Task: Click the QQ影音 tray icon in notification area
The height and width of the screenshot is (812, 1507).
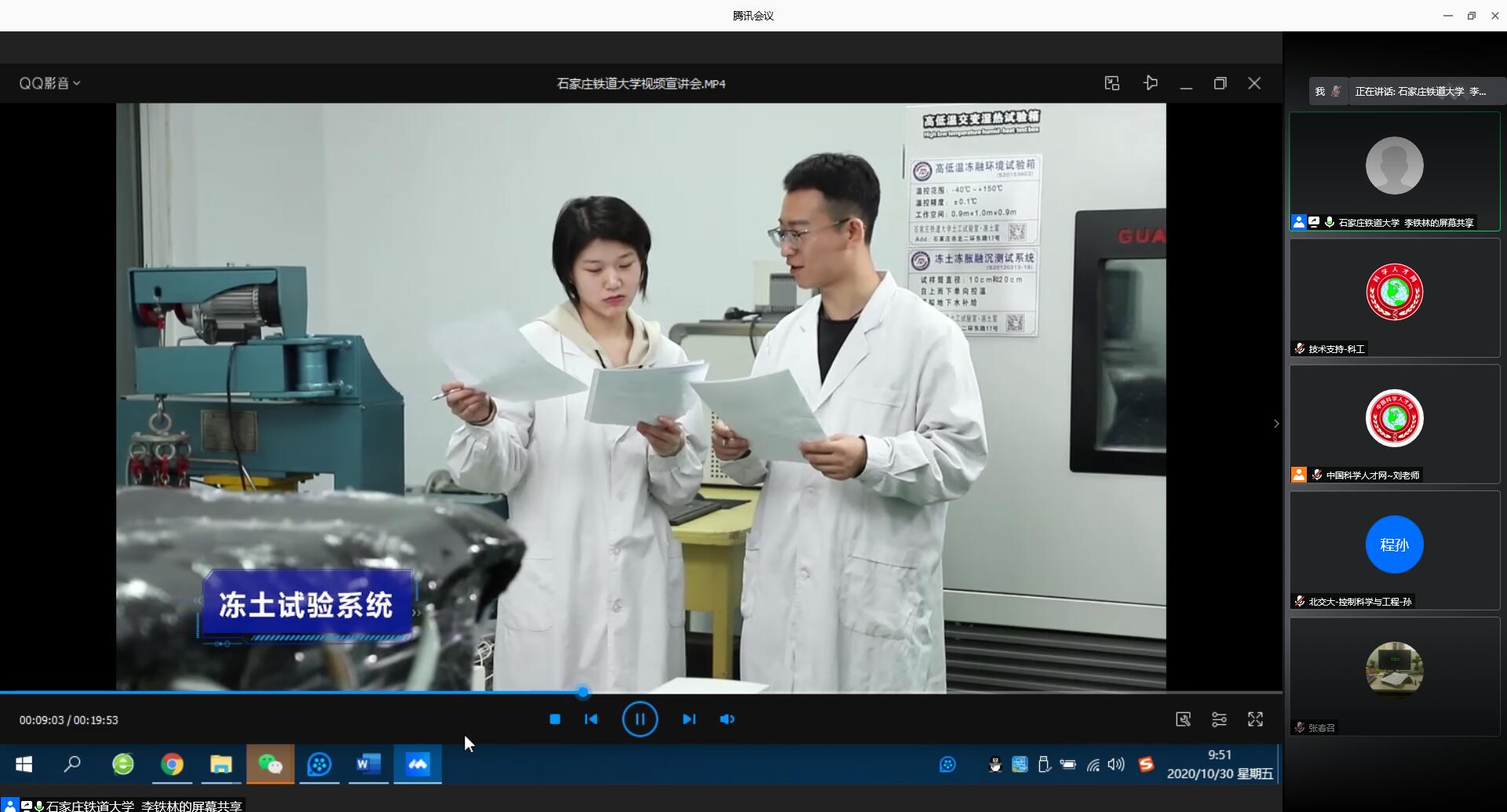Action: click(x=947, y=764)
